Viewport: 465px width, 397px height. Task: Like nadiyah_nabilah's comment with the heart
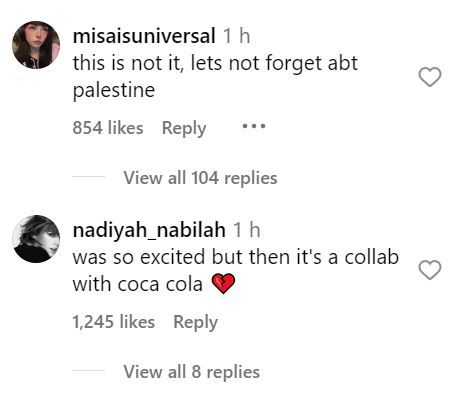[x=430, y=270]
